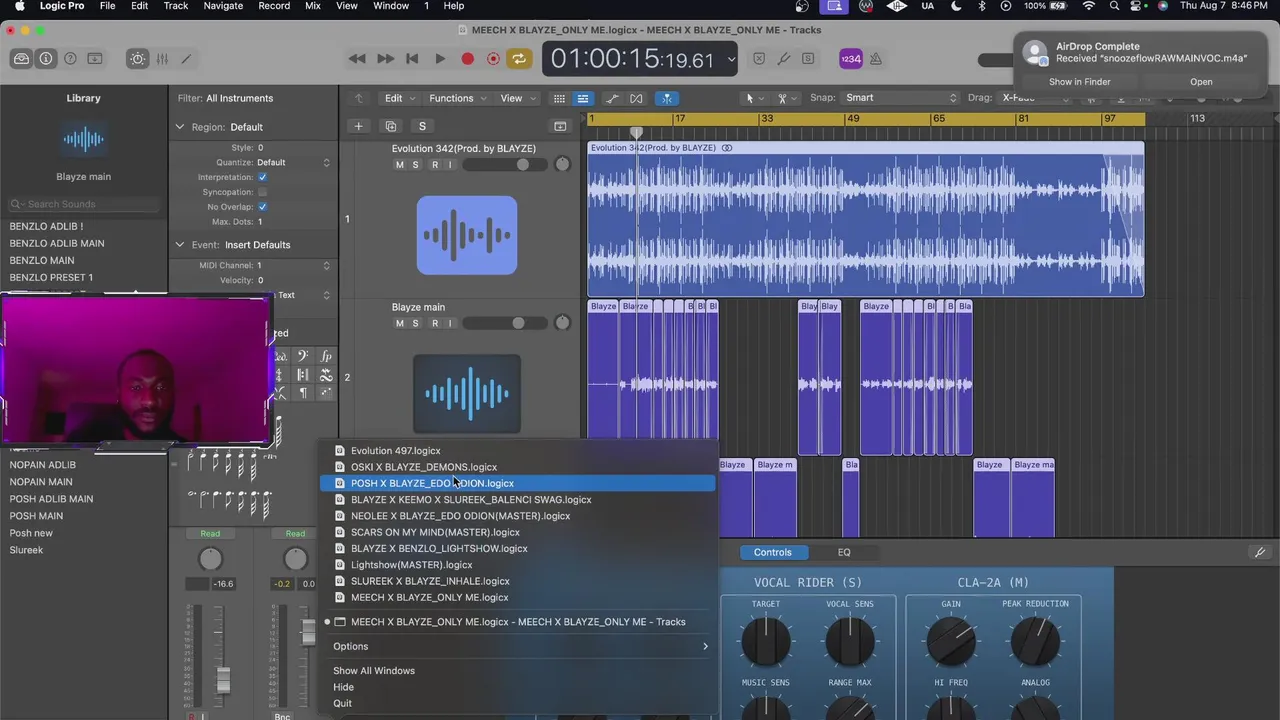The image size is (1280, 720).
Task: Open Quick Help question mark button
Action: click(x=70, y=59)
